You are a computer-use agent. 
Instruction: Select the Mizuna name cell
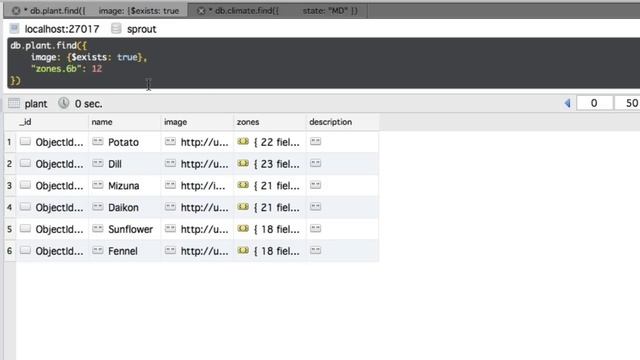[124, 186]
